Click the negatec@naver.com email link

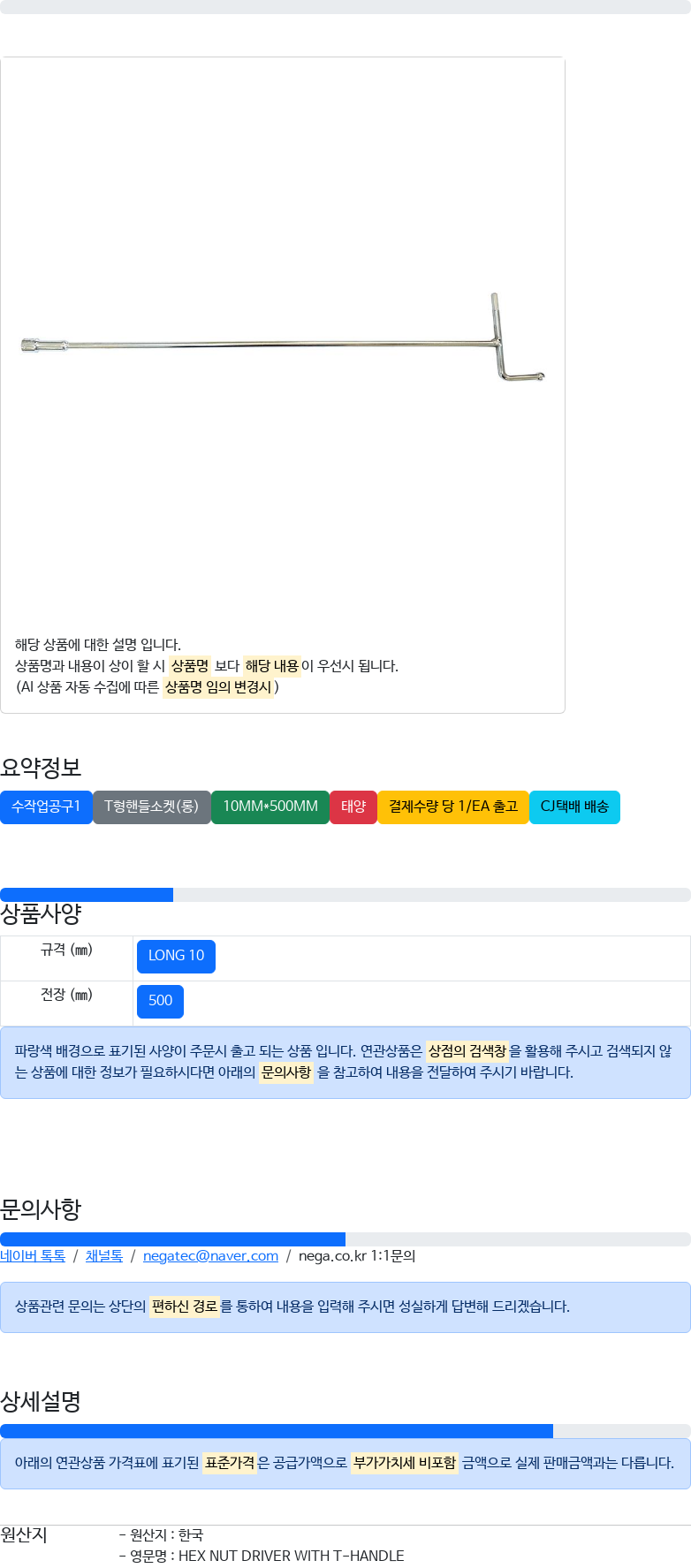(x=210, y=1256)
